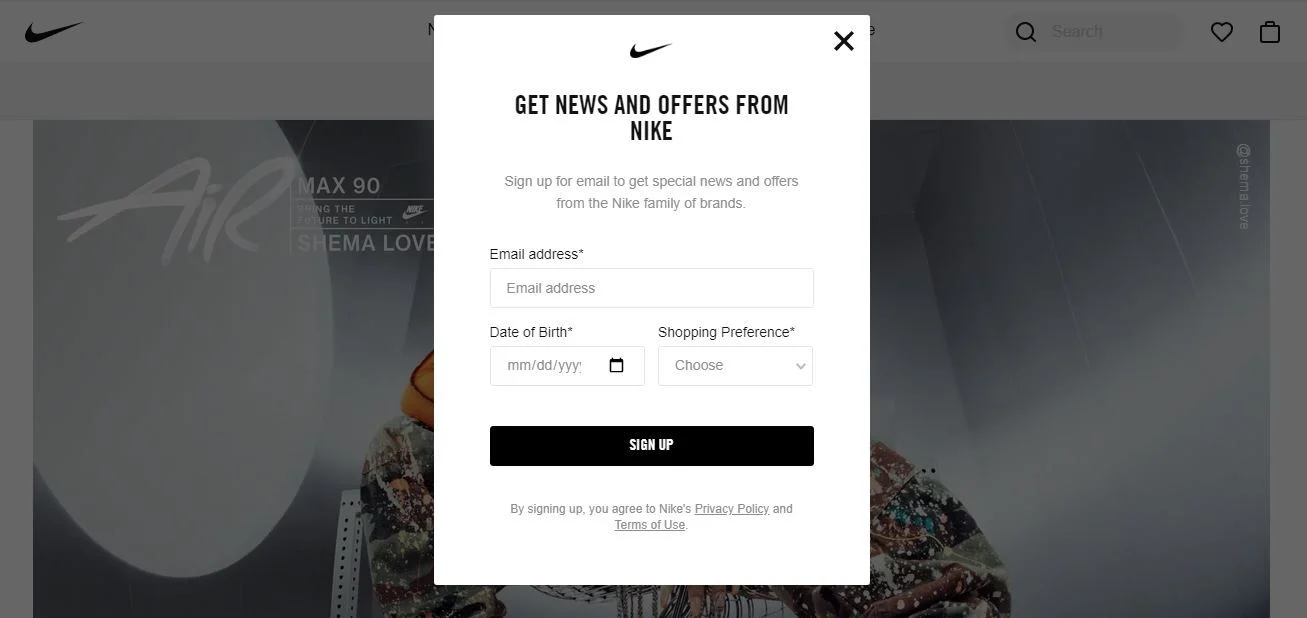The image size is (1307, 618).
Task: Click the Date of Birth field
Action: coord(550,365)
